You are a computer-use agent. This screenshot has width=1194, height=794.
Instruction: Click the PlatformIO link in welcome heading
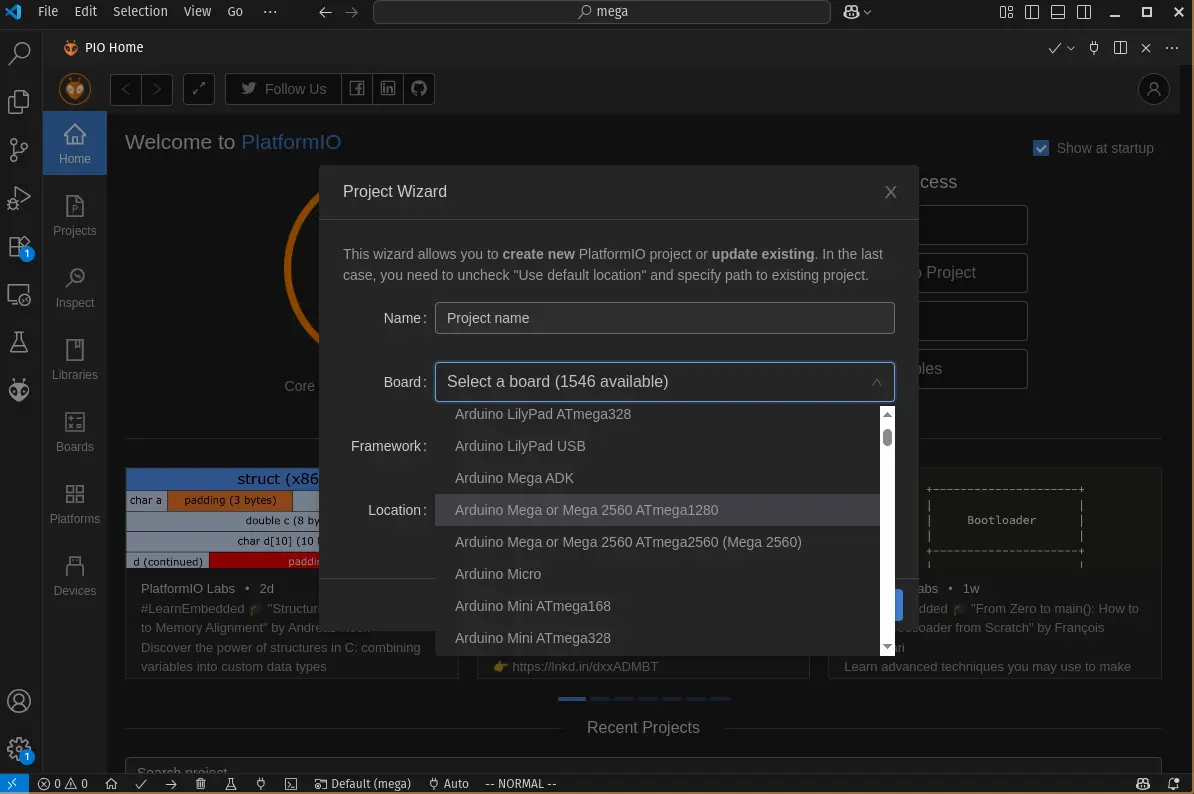291,142
